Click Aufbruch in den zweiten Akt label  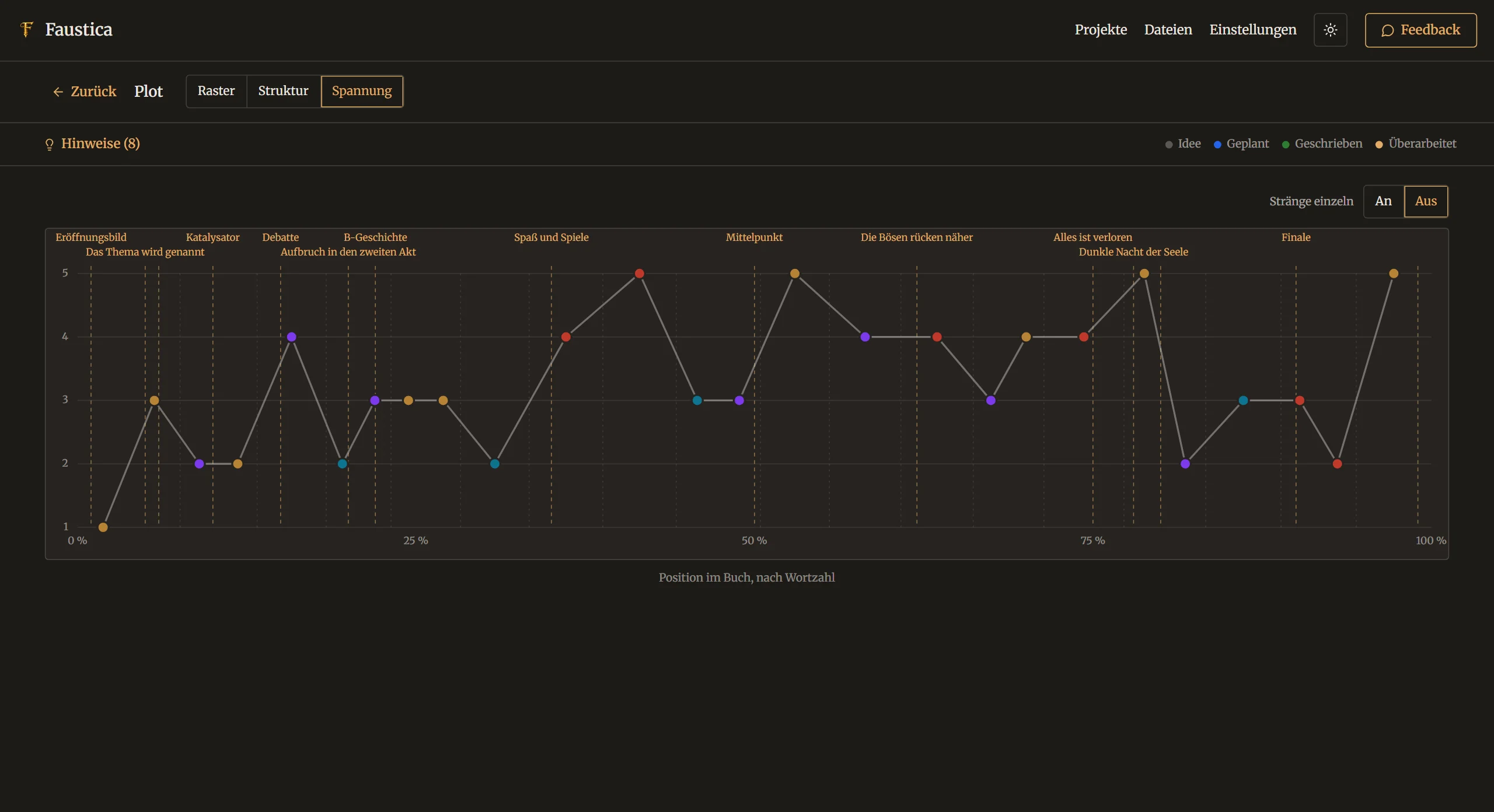tap(348, 252)
